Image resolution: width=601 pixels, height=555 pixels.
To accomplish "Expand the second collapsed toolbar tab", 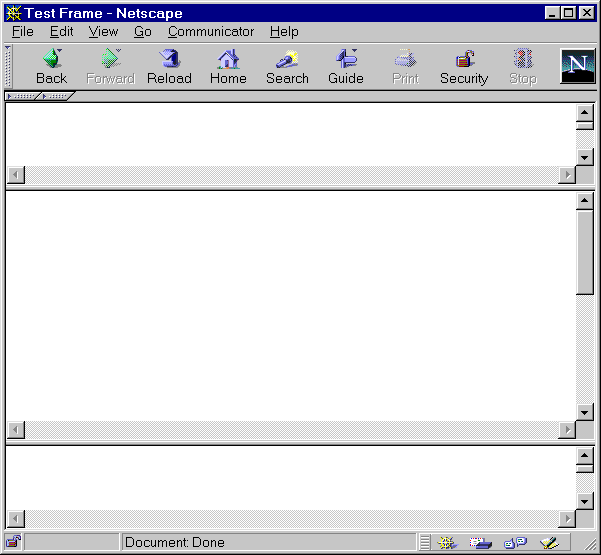I will 56,96.
